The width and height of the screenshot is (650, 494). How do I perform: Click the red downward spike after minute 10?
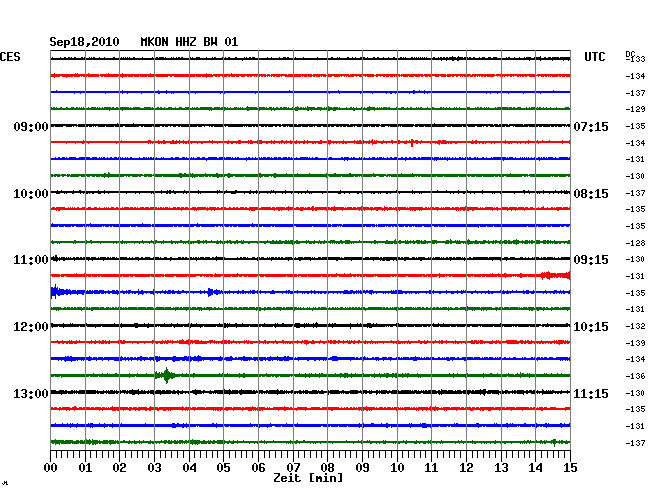tap(412, 143)
